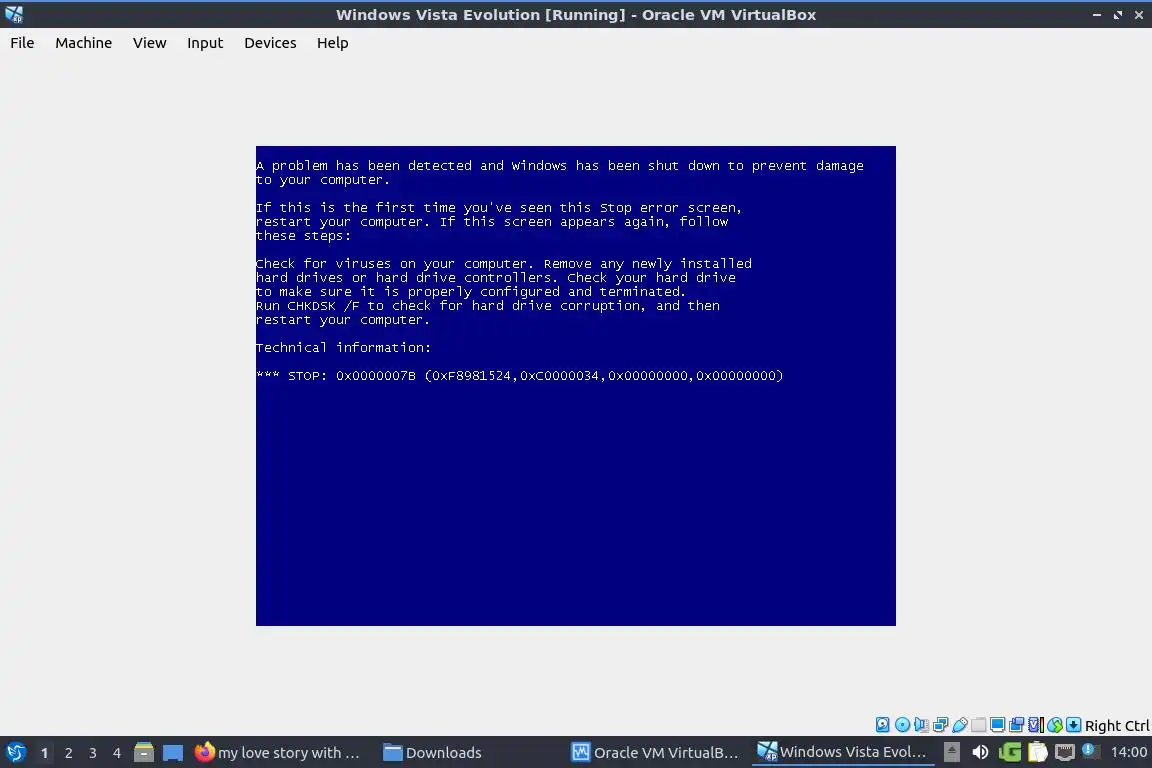This screenshot has height=768, width=1152.
Task: Click the green G tray icon
Action: pyautogui.click(x=1009, y=752)
